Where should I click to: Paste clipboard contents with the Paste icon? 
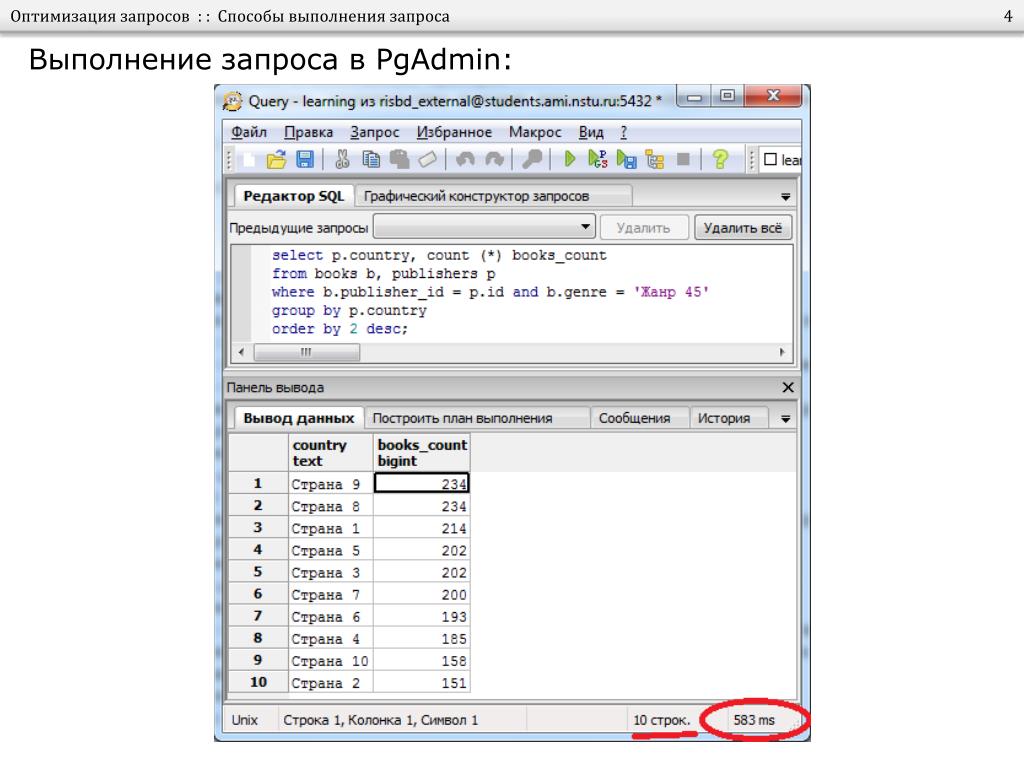399,159
